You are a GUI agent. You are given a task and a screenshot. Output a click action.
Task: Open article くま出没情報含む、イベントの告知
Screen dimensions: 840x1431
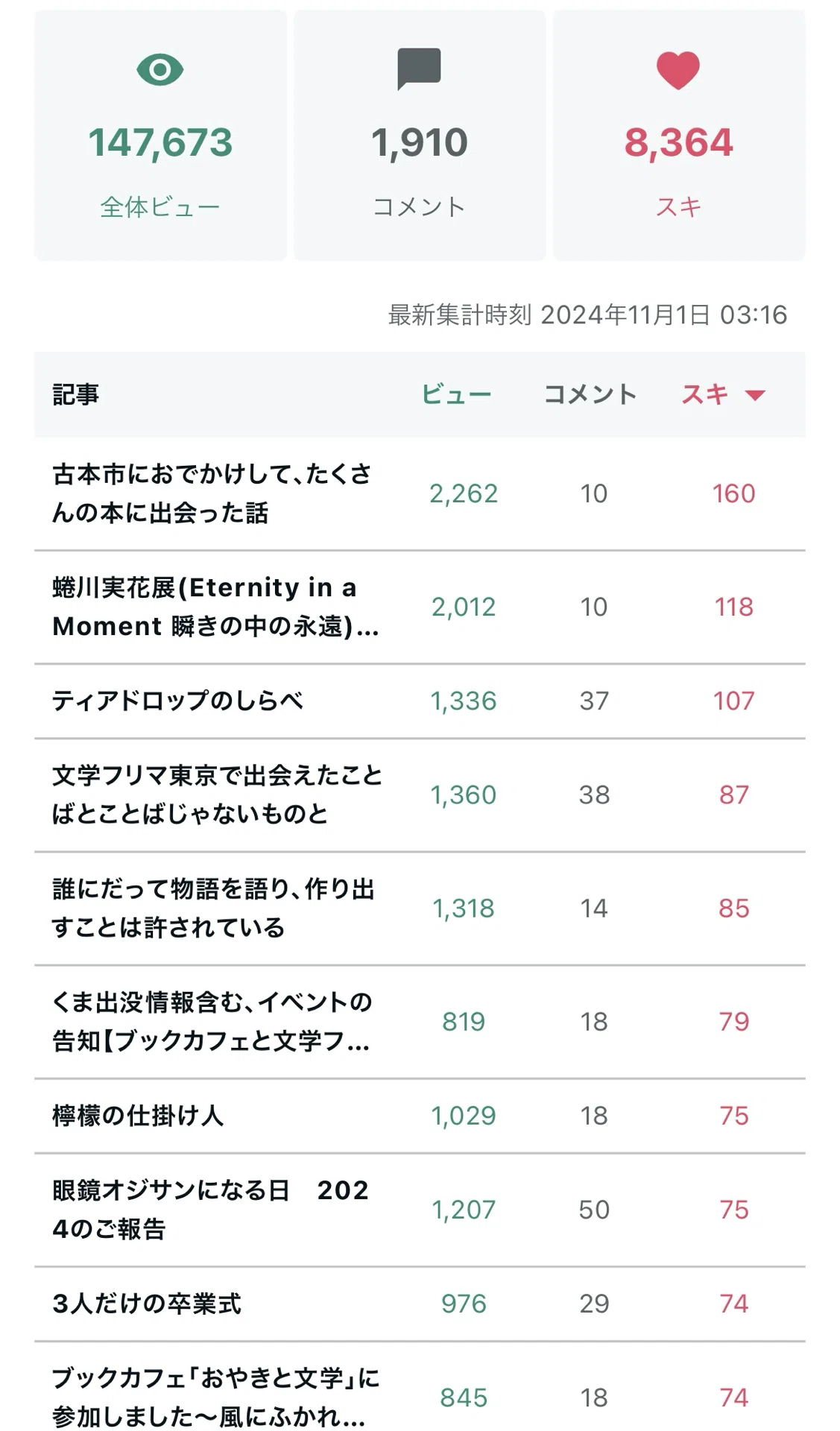212,1021
